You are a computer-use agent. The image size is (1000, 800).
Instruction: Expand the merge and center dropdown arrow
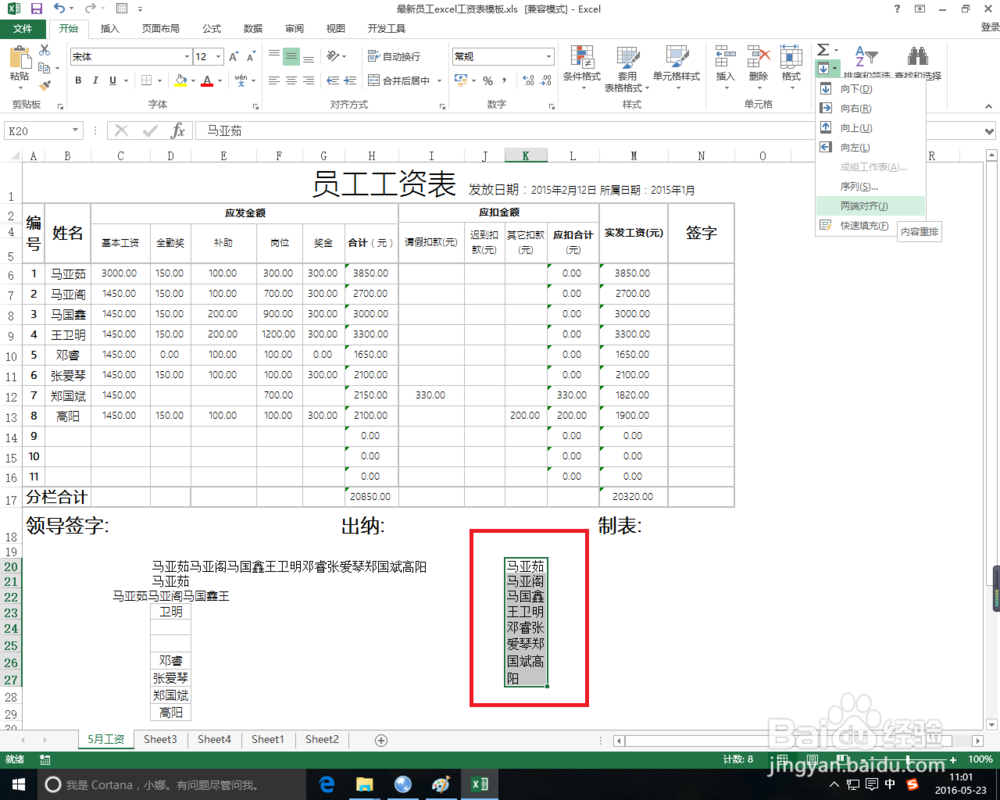(439, 81)
